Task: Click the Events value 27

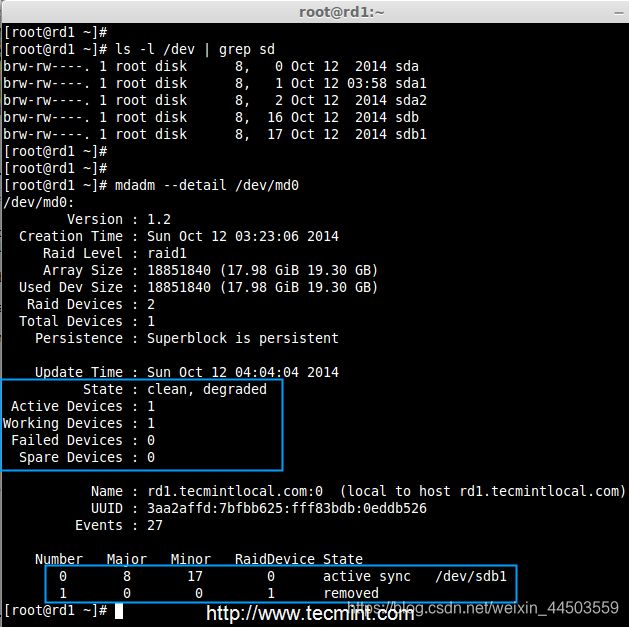Action: [x=155, y=526]
